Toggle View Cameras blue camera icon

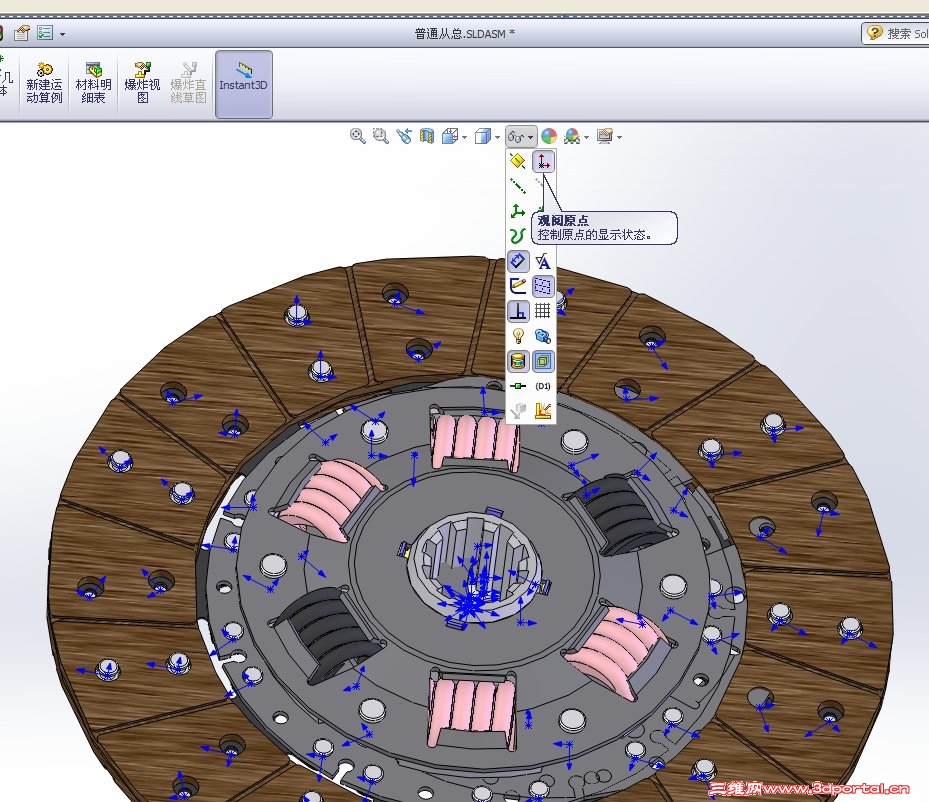543,336
